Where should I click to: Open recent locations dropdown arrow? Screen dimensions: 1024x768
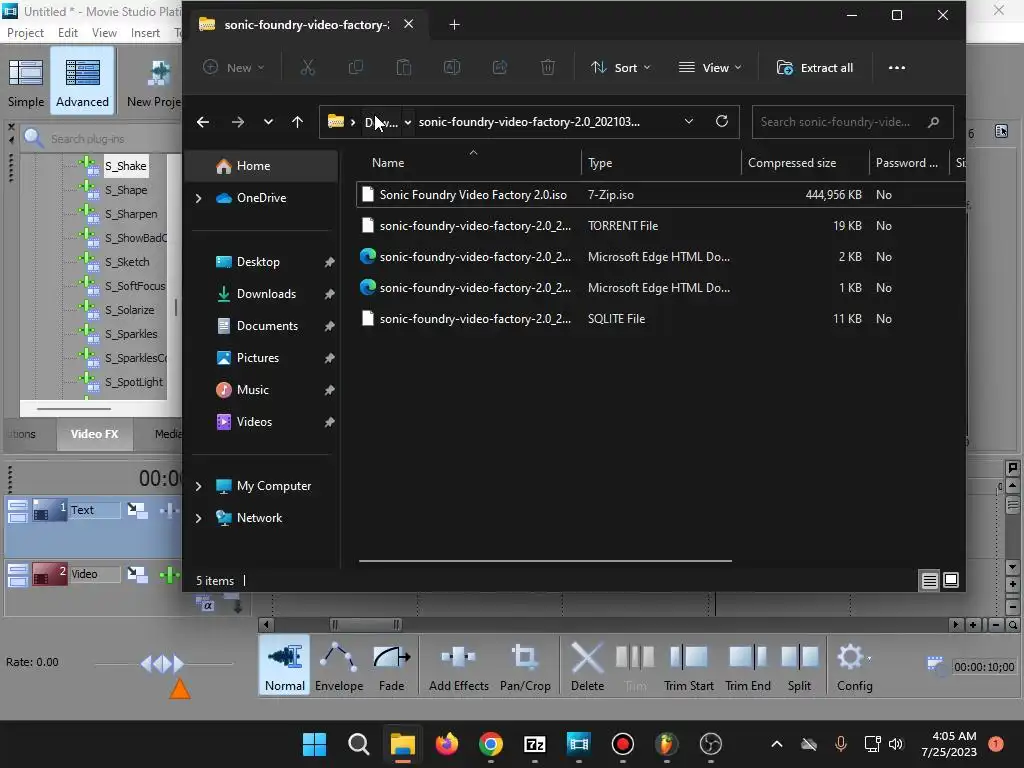[x=268, y=122]
